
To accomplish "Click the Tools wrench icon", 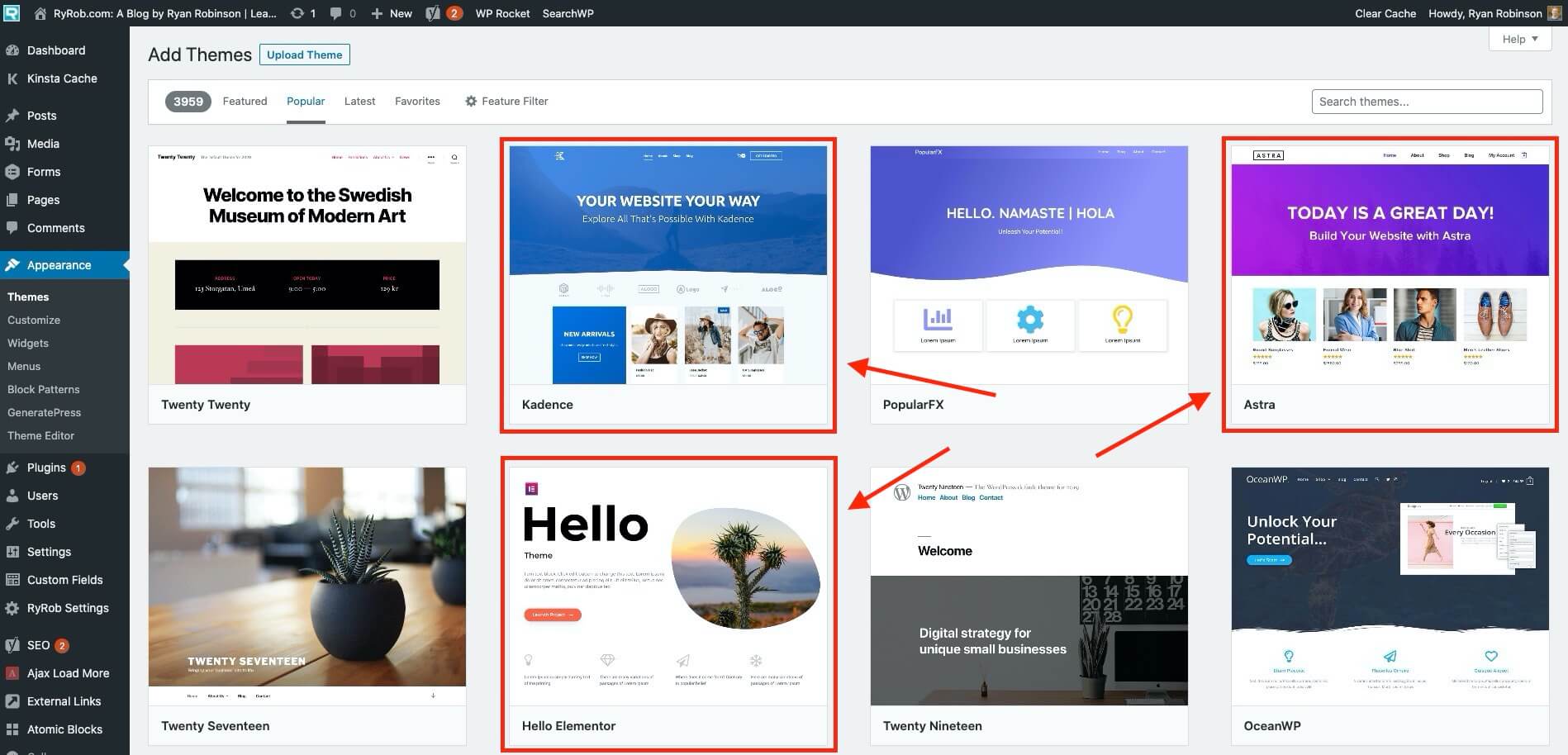I will coord(13,524).
